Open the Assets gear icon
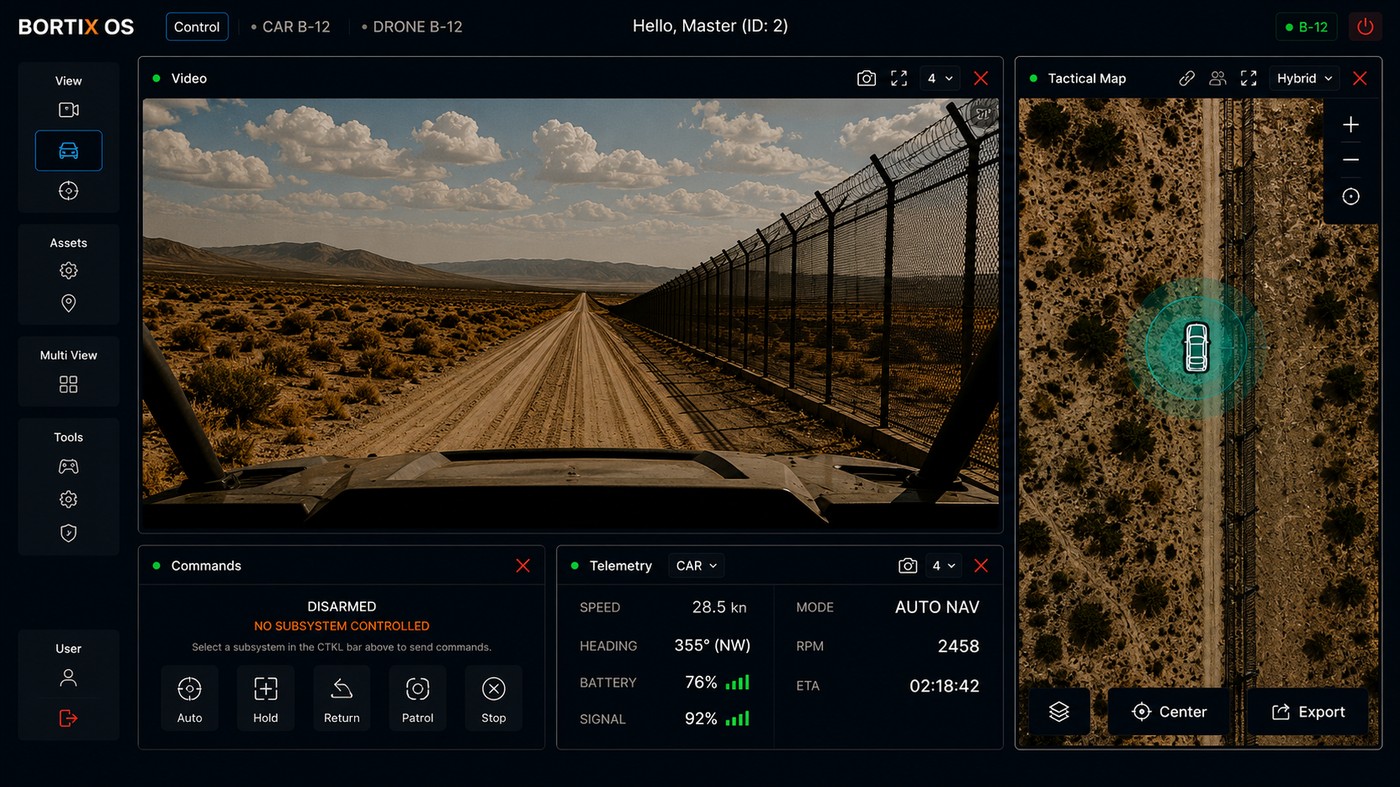Screen dimensions: 1400x787 coord(68,271)
